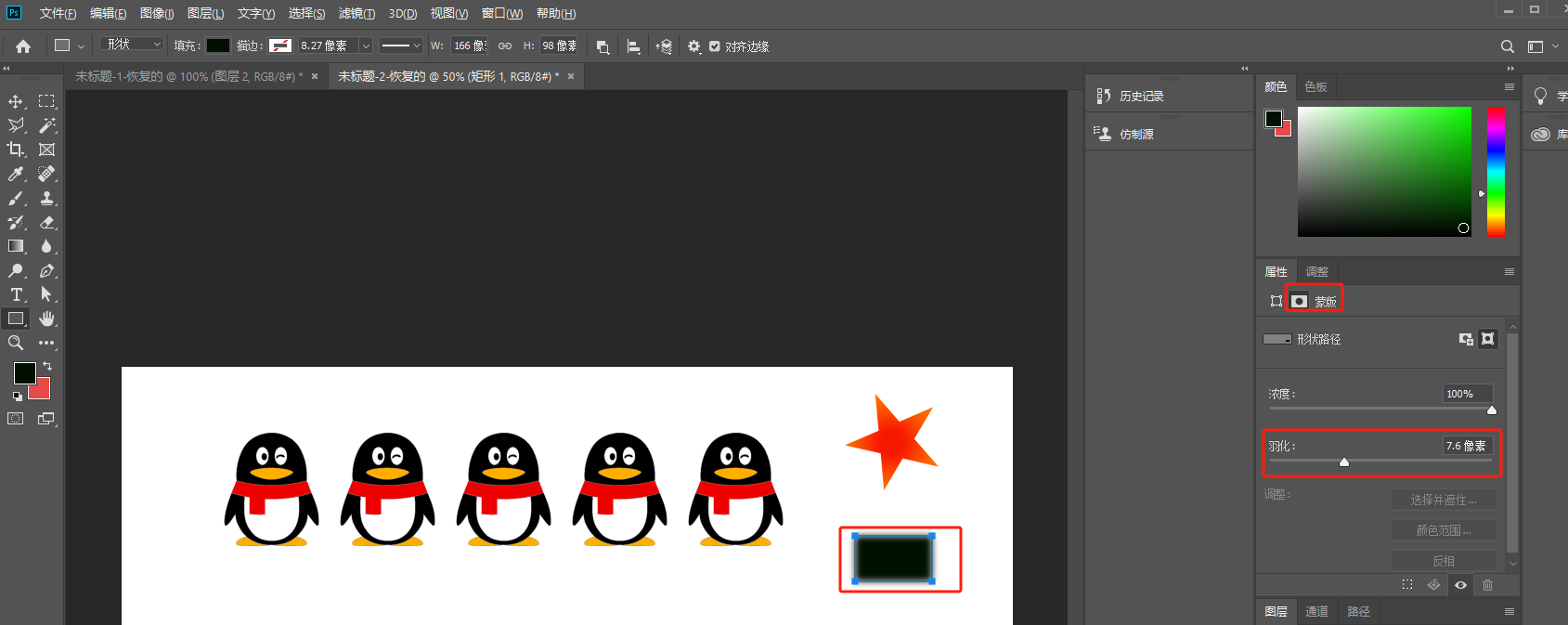Viewport: 1568px width, 625px height.
Task: Select the Eyedropper tool
Action: tap(16, 174)
